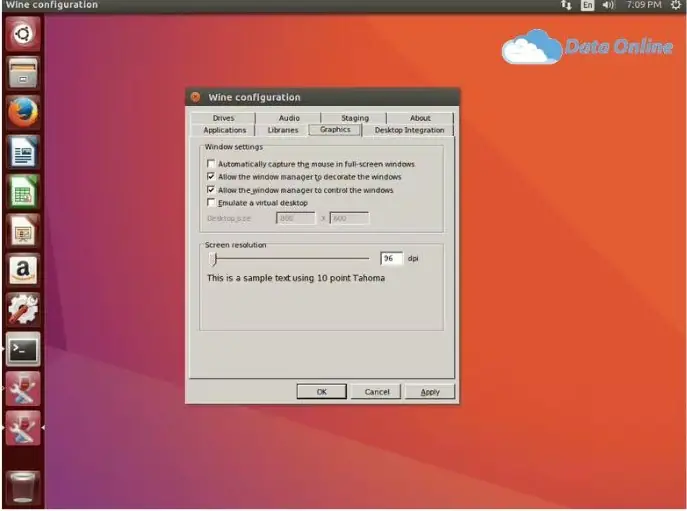687x511 pixels.
Task: Open the network indicator in top panel
Action: click(566, 5)
